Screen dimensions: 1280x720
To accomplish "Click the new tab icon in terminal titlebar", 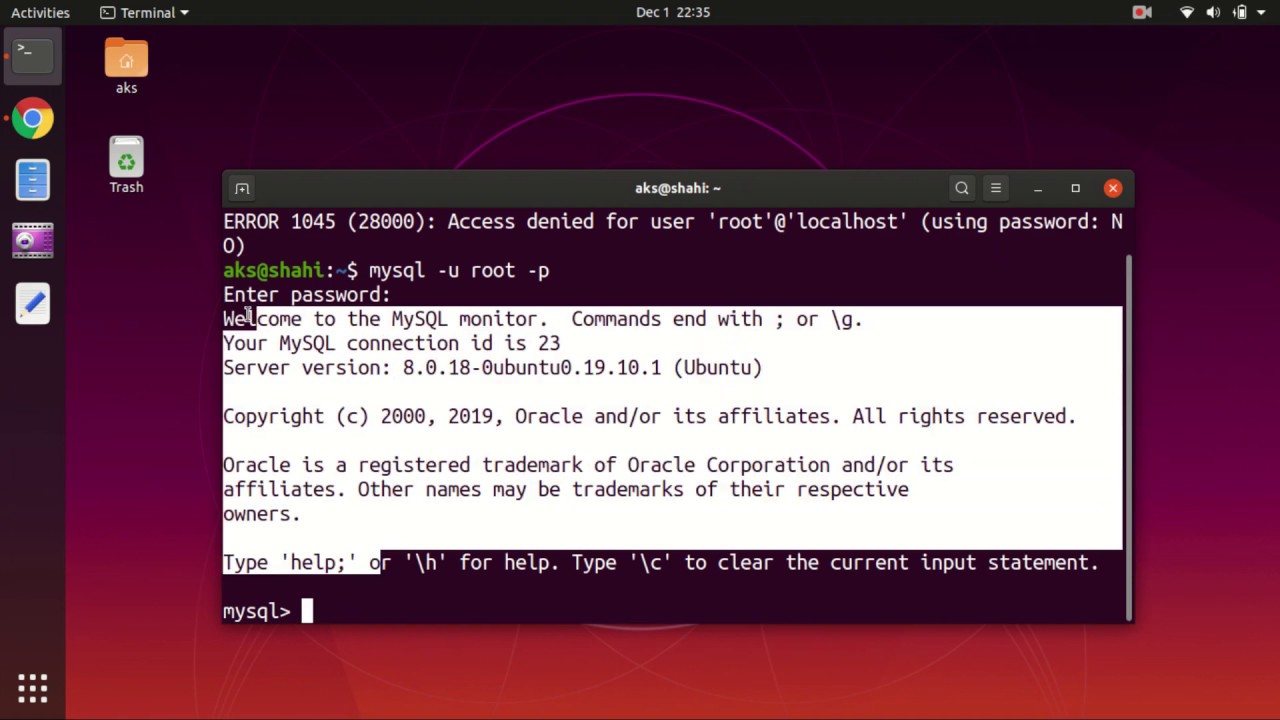I will coord(242,188).
